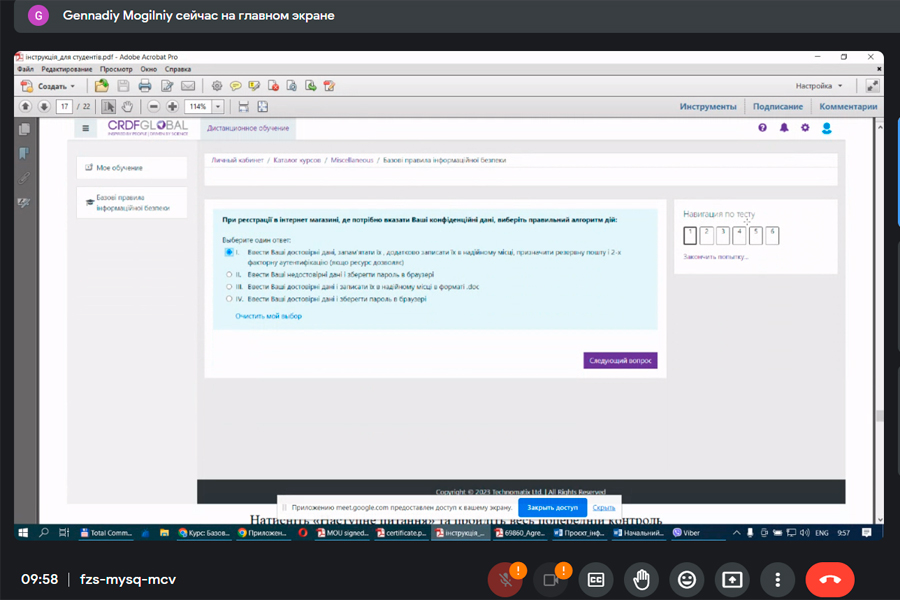Image resolution: width=900 pixels, height=600 pixels.
Task: Click the page number input field
Action: pyautogui.click(x=65, y=107)
